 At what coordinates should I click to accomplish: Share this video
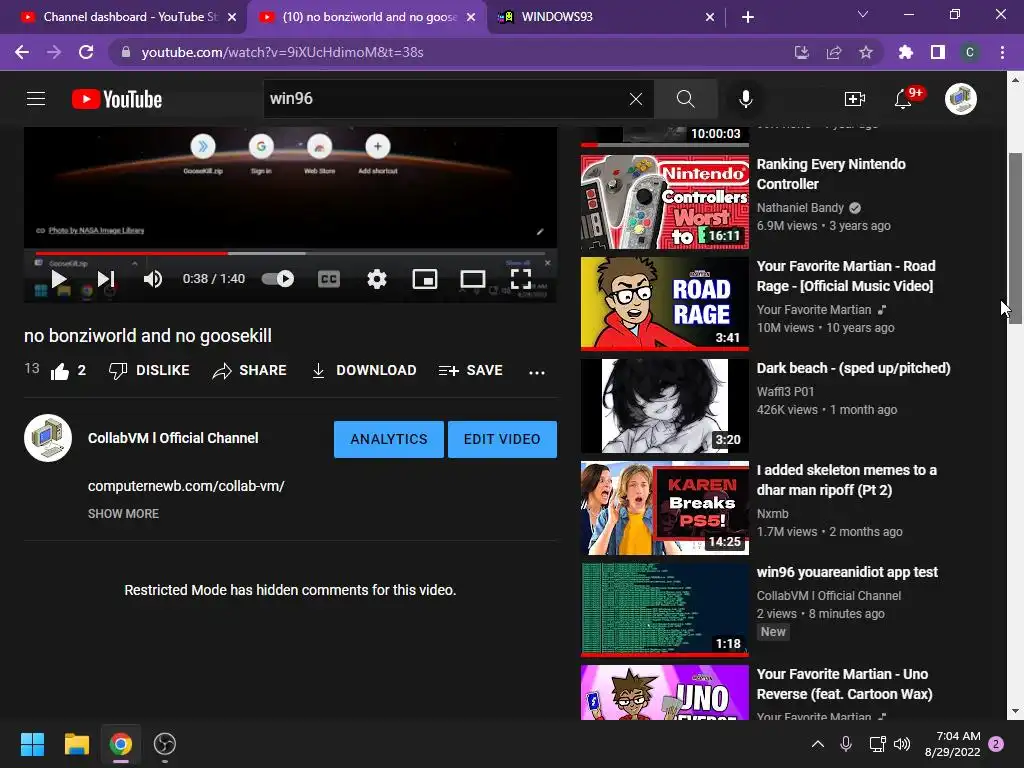point(249,370)
